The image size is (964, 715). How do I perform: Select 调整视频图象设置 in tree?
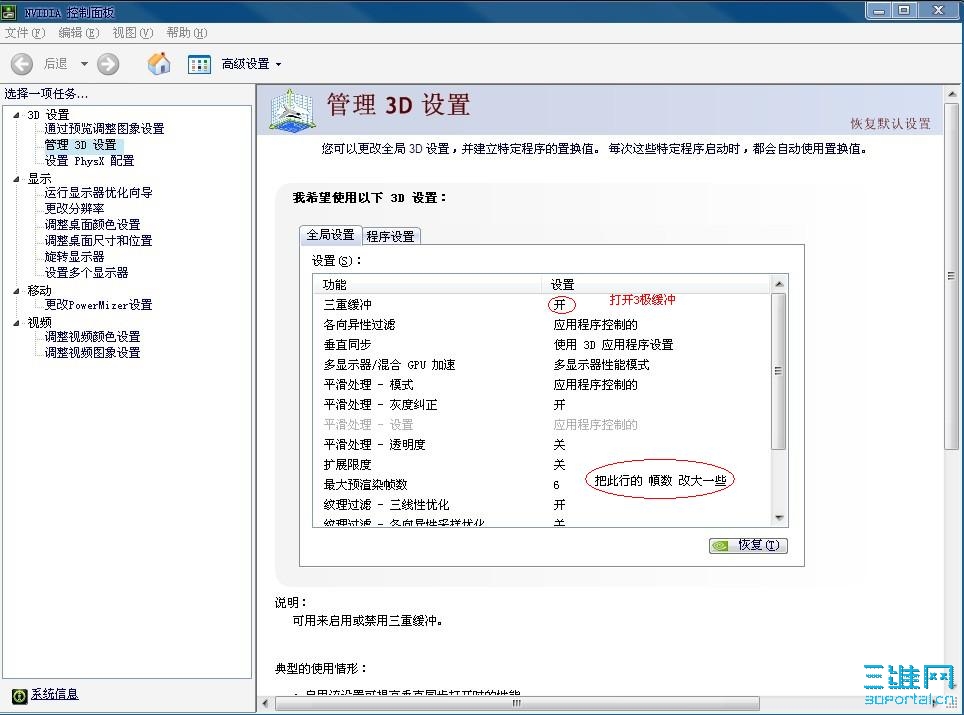(92, 352)
